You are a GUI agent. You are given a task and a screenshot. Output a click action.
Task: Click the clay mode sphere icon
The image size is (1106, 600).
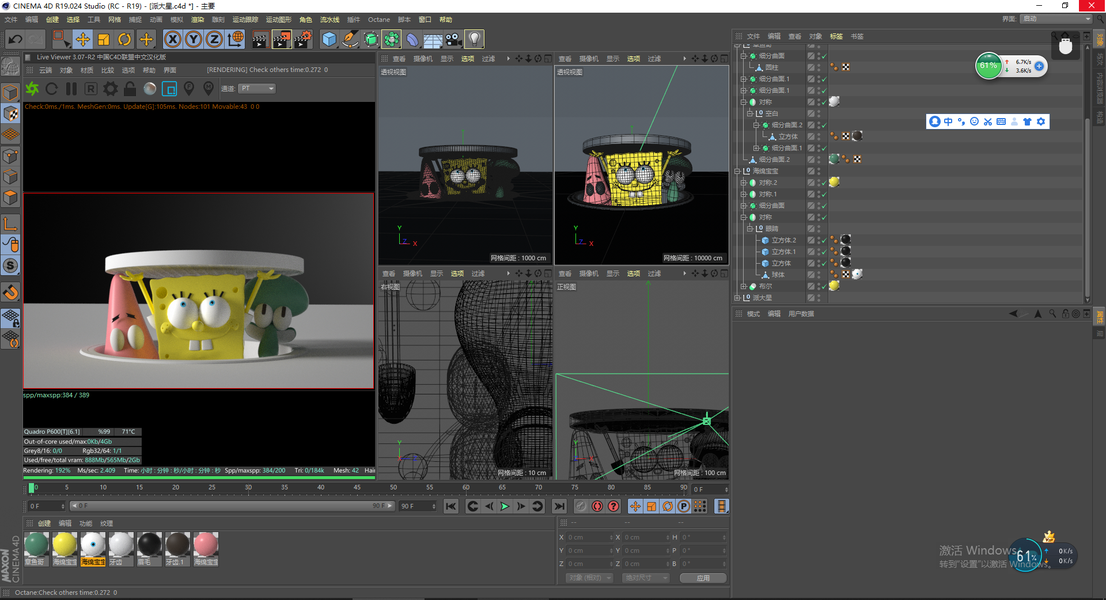pyautogui.click(x=150, y=89)
